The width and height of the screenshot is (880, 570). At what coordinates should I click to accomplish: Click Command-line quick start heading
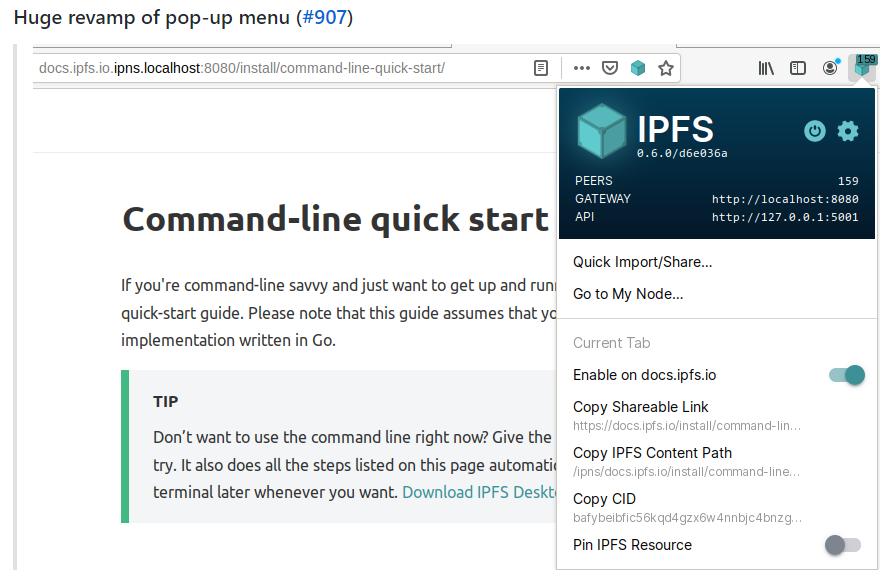[x=336, y=219]
